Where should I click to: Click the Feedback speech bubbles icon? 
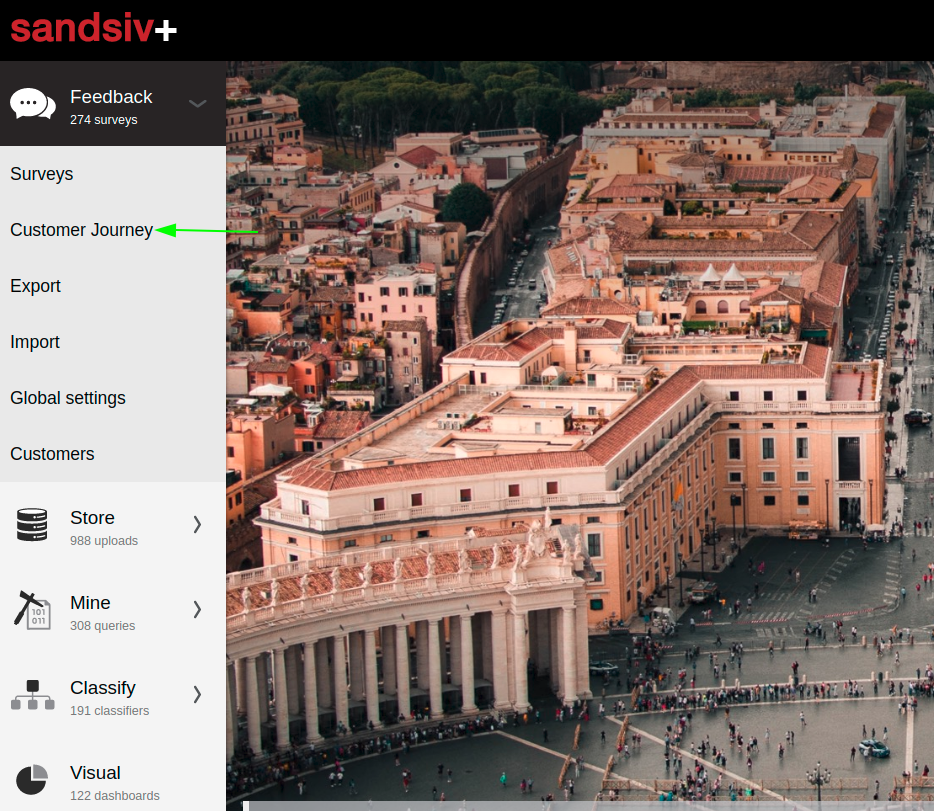33,104
